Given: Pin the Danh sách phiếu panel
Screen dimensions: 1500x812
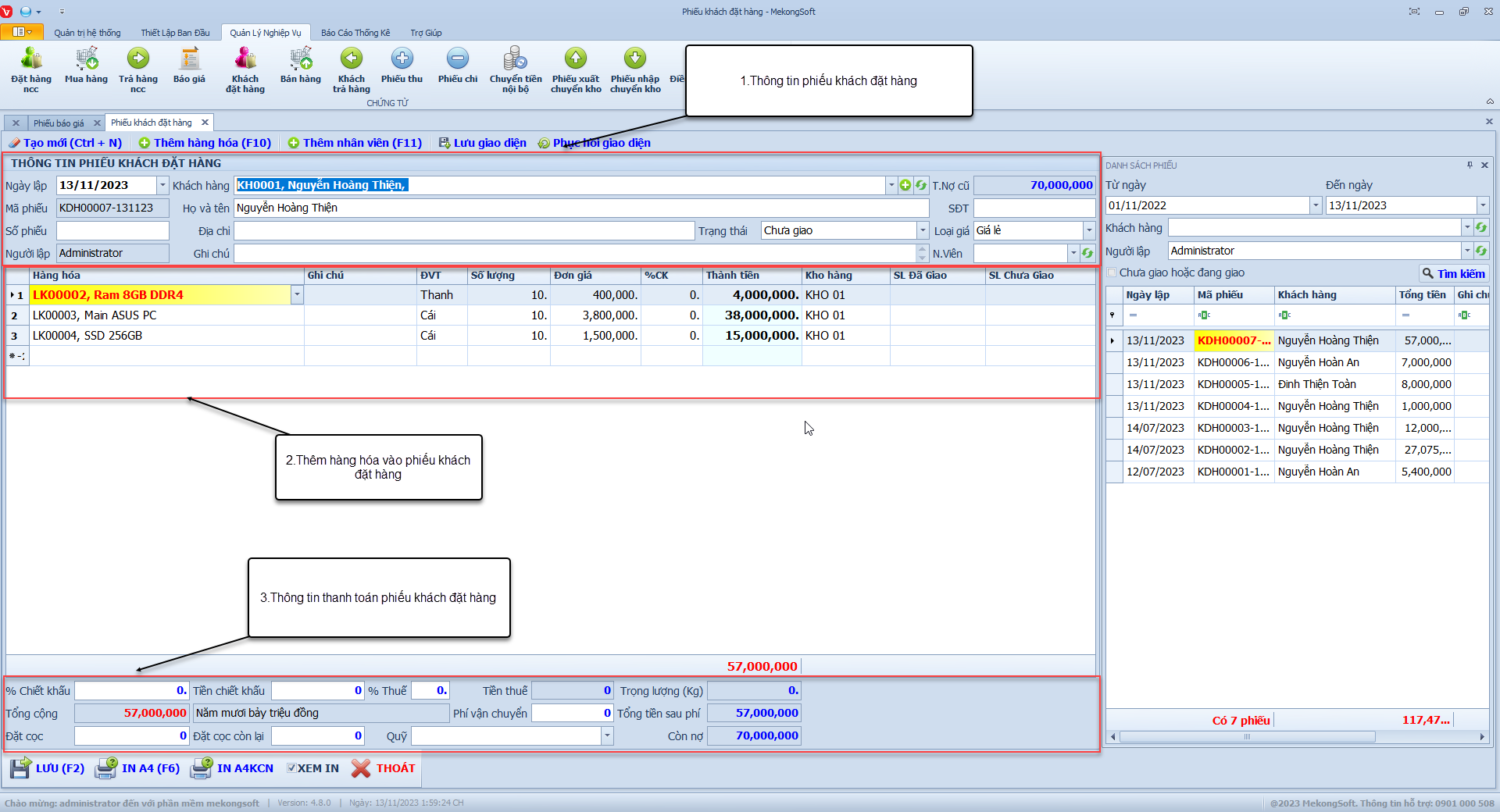Looking at the screenshot, I should pos(1470,166).
